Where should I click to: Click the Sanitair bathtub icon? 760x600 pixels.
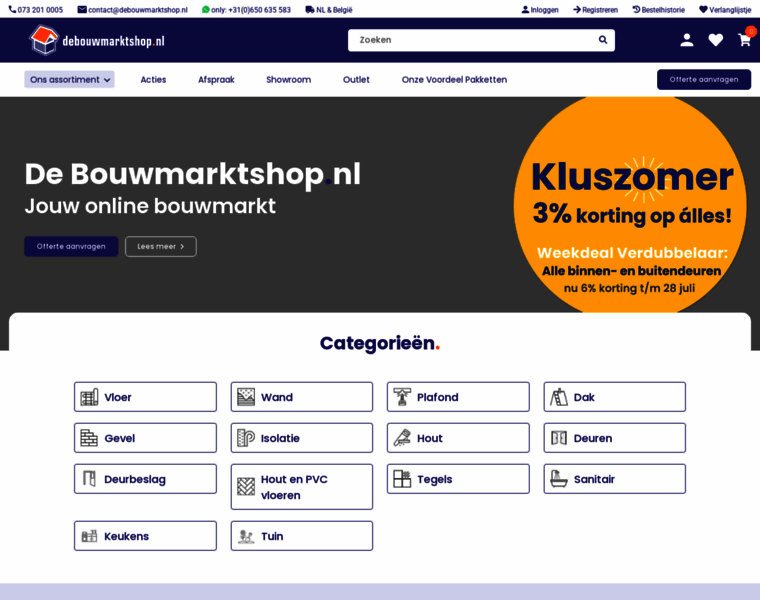[558, 479]
